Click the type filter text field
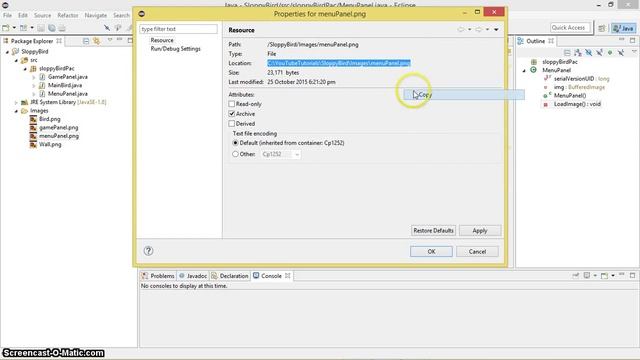 [x=178, y=29]
